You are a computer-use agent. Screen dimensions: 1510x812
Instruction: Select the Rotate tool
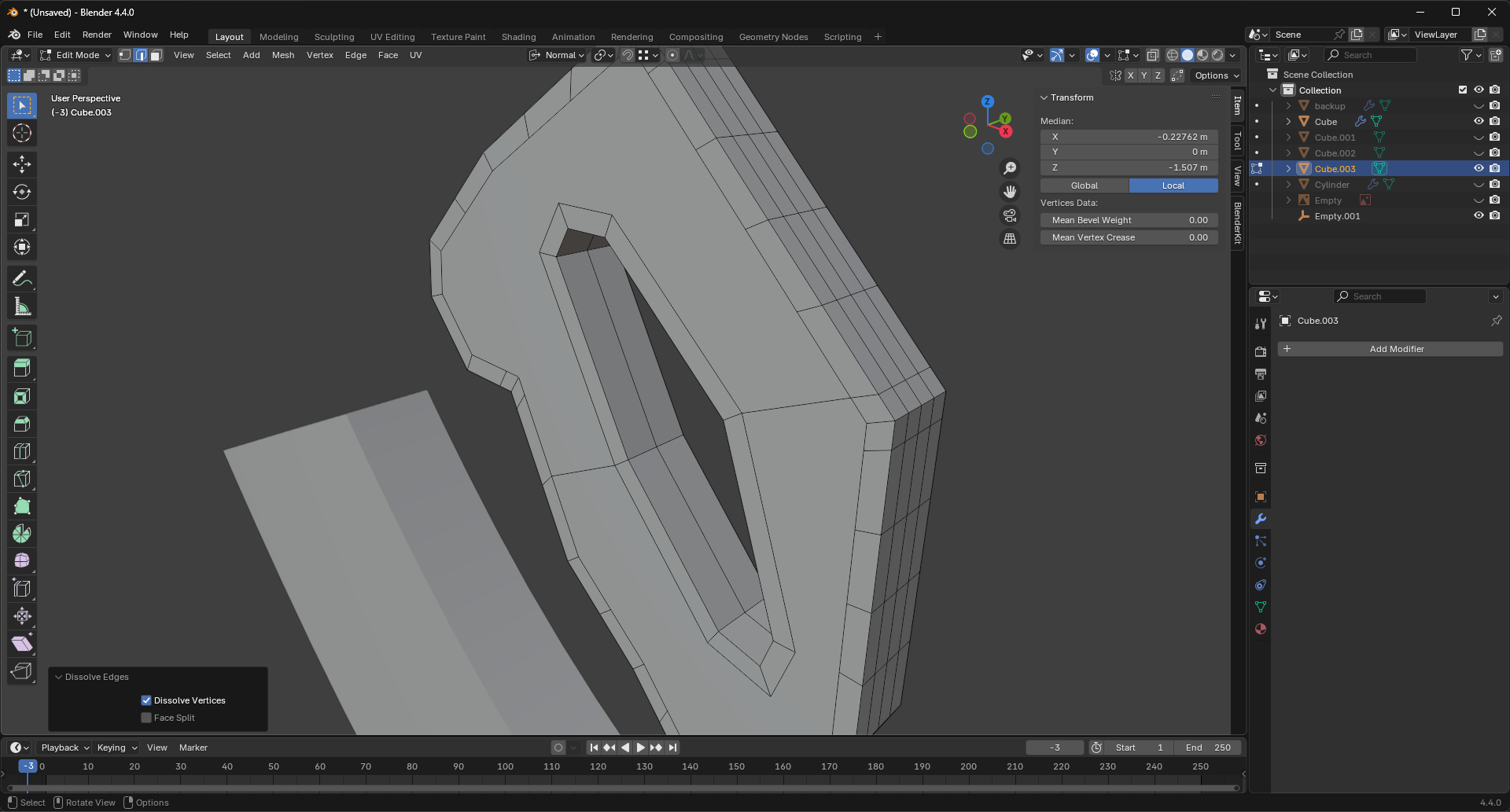tap(22, 192)
